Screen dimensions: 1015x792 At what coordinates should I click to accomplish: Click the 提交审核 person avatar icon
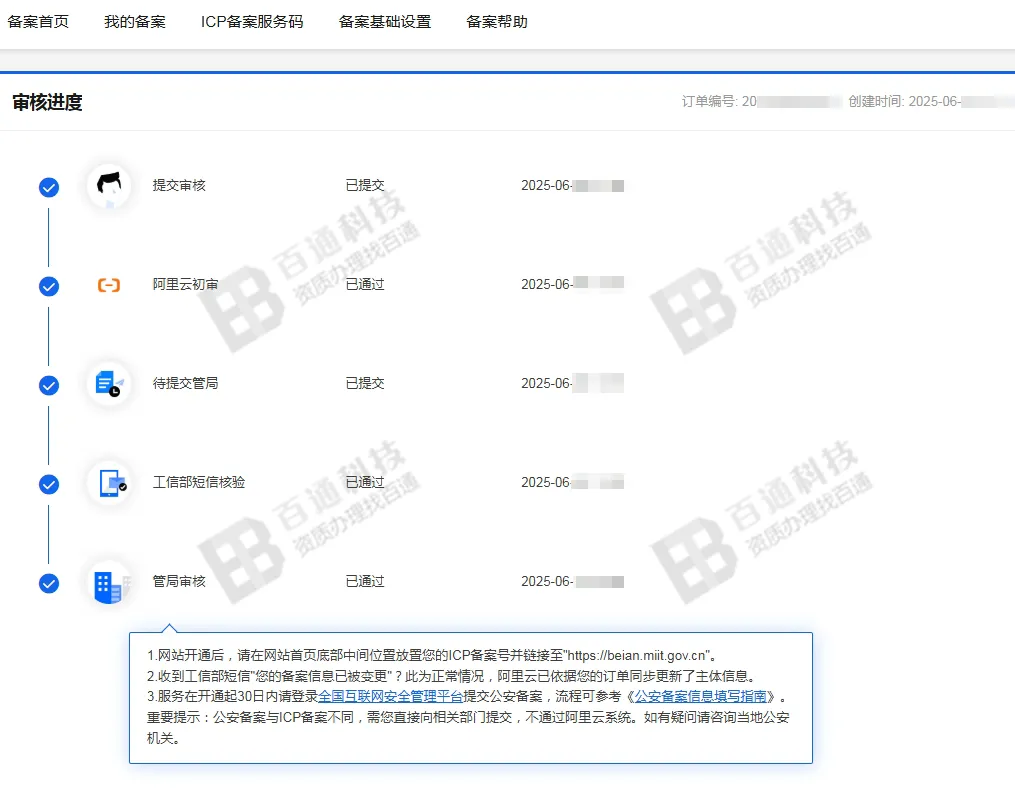coord(109,186)
